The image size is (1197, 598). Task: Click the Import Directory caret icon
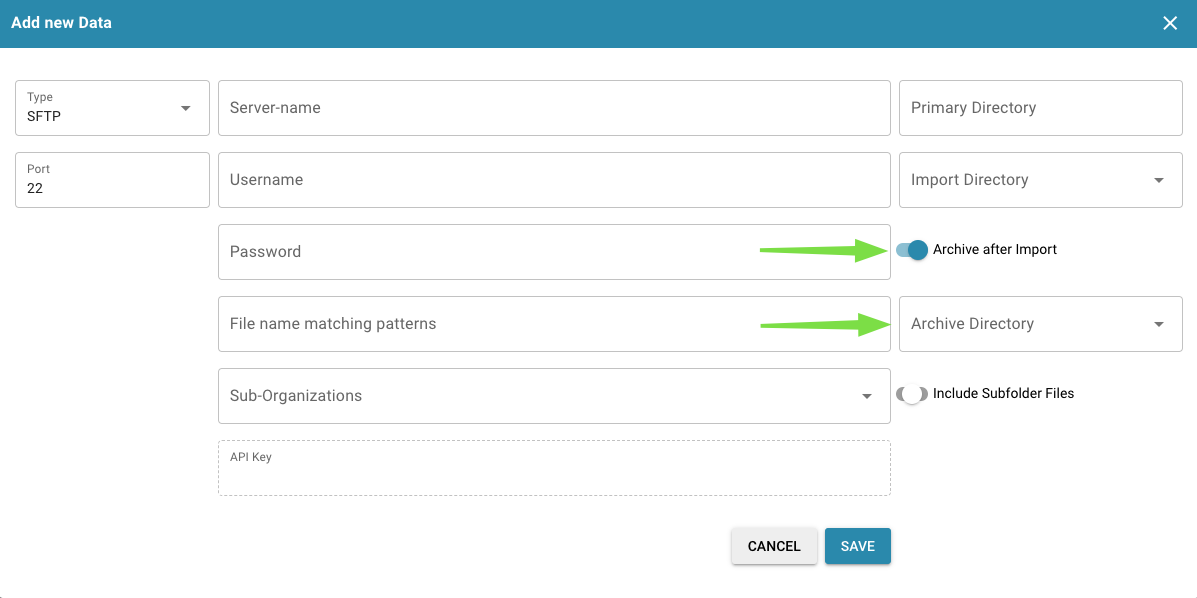[x=1159, y=180]
